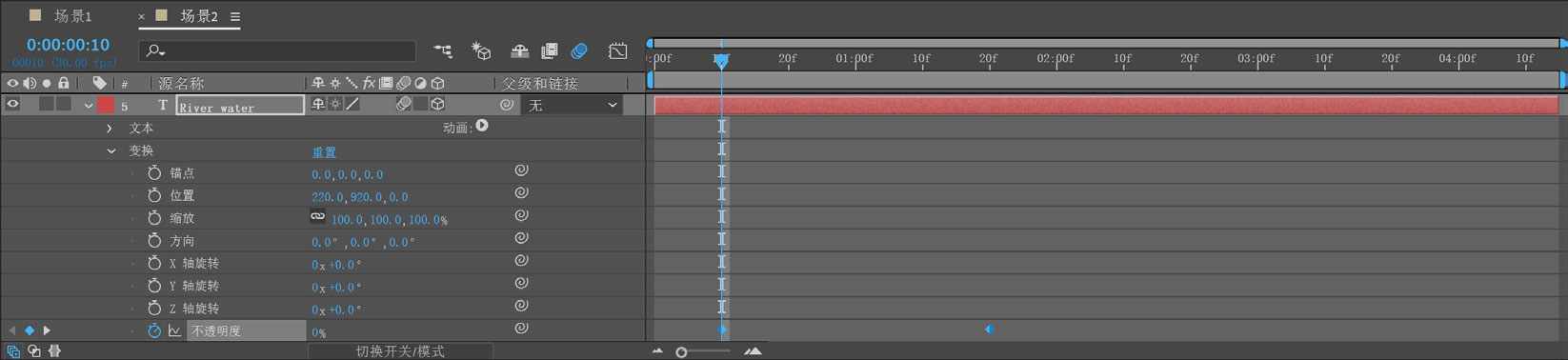Hide the River water layer with eye toggle

click(13, 105)
